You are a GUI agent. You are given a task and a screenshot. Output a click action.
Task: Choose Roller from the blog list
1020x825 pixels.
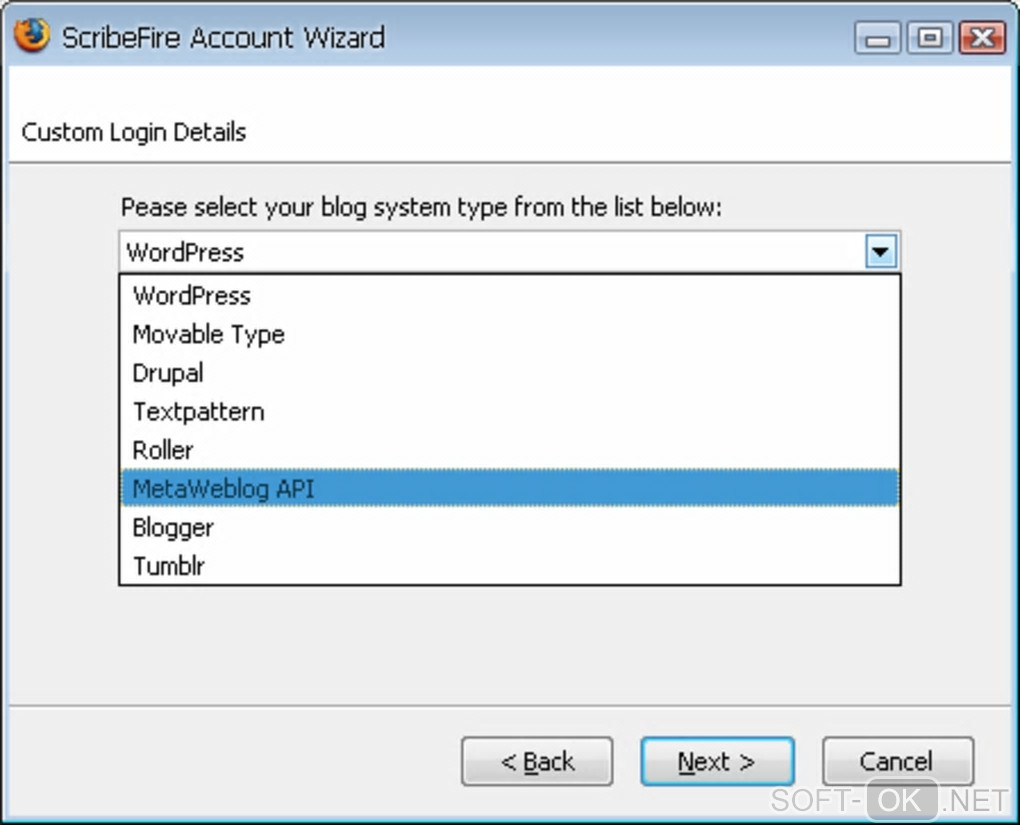pos(163,450)
